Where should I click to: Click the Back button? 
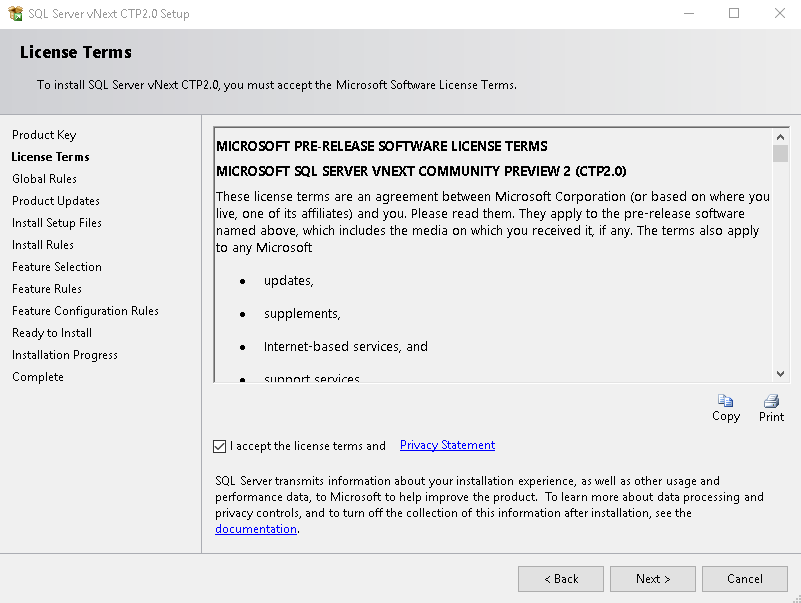(x=560, y=578)
